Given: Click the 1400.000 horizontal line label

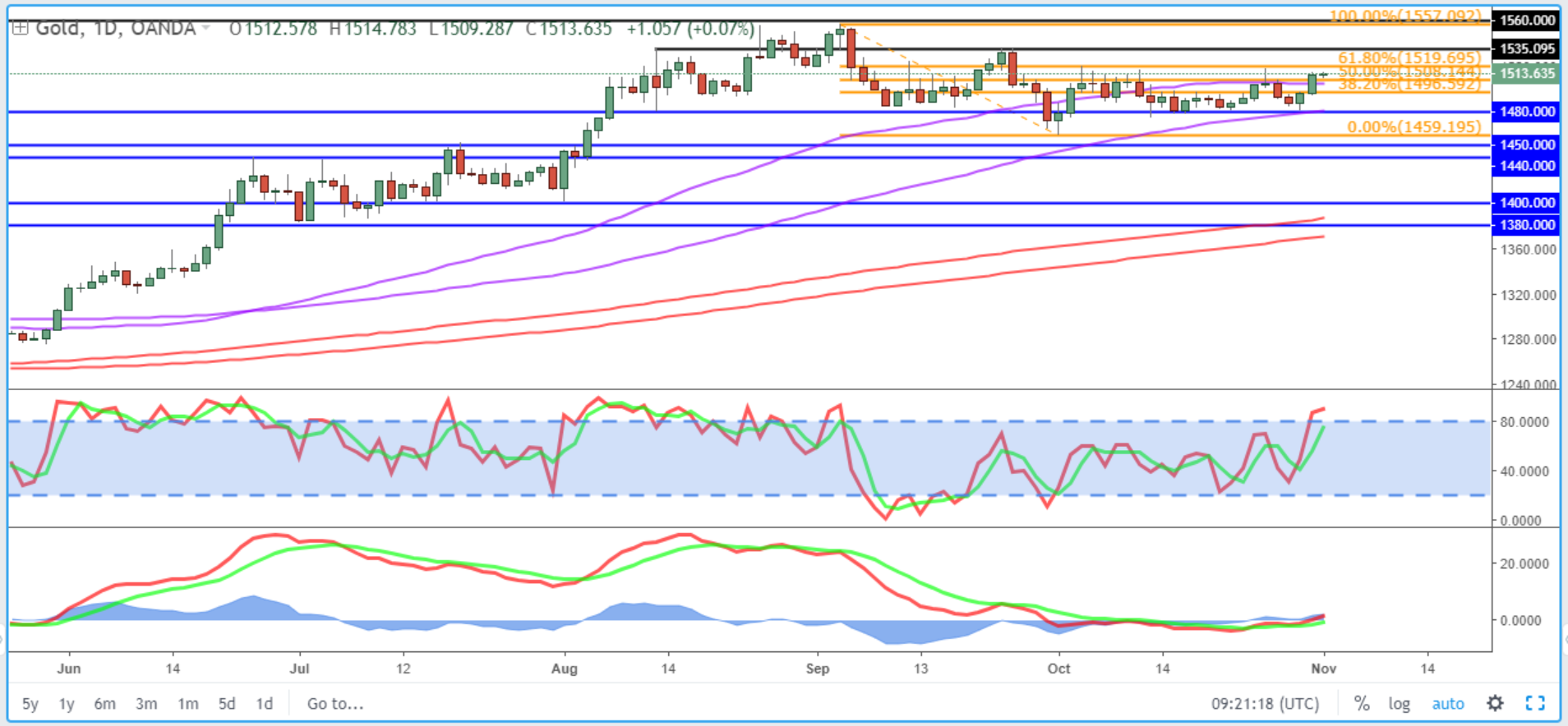Looking at the screenshot, I should [x=1526, y=202].
